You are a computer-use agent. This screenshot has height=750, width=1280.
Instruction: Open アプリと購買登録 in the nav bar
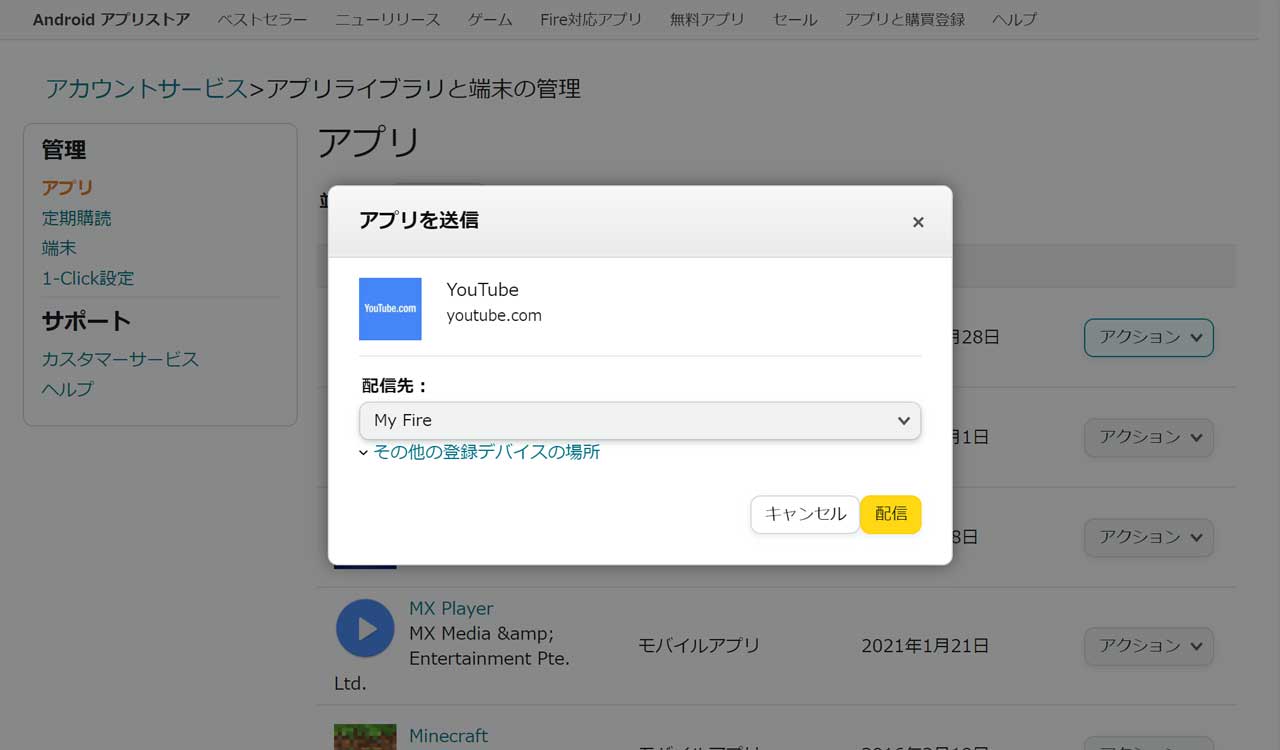(x=905, y=19)
